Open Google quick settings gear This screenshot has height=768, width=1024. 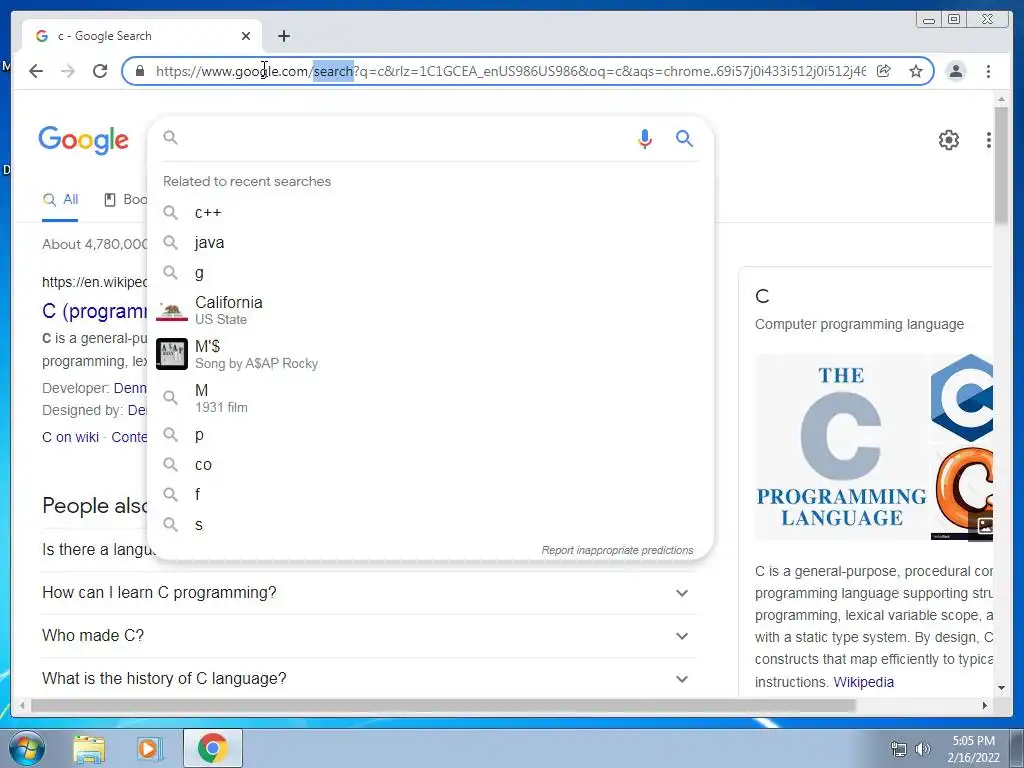click(948, 140)
